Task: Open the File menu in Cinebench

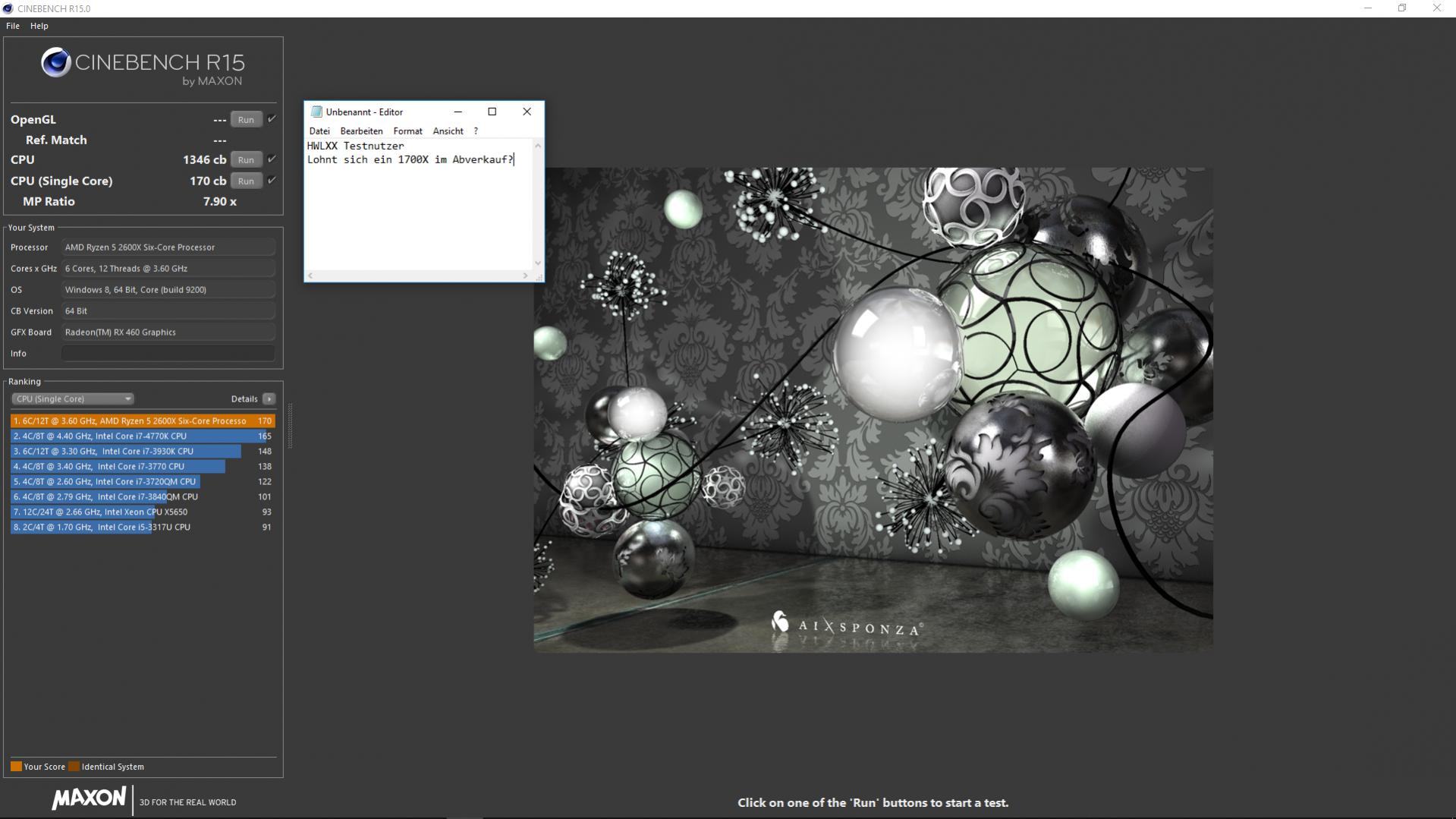Action: (x=13, y=26)
